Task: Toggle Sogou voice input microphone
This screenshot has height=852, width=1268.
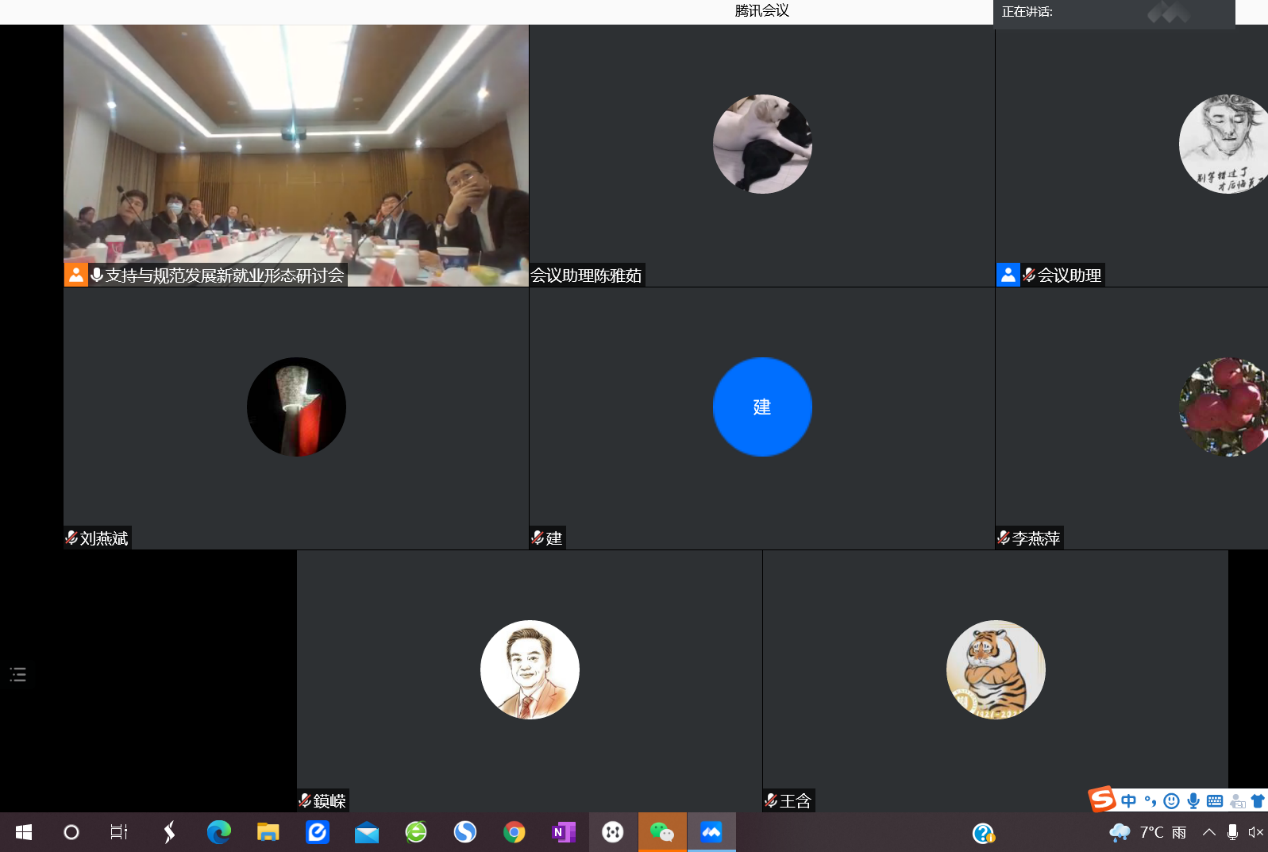Action: (1193, 800)
